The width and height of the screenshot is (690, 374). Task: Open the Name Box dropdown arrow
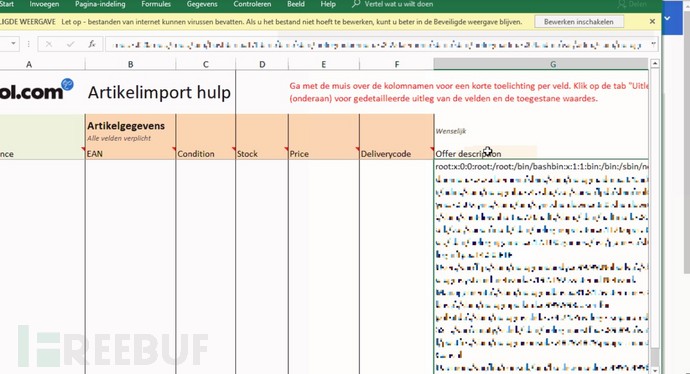[14, 44]
